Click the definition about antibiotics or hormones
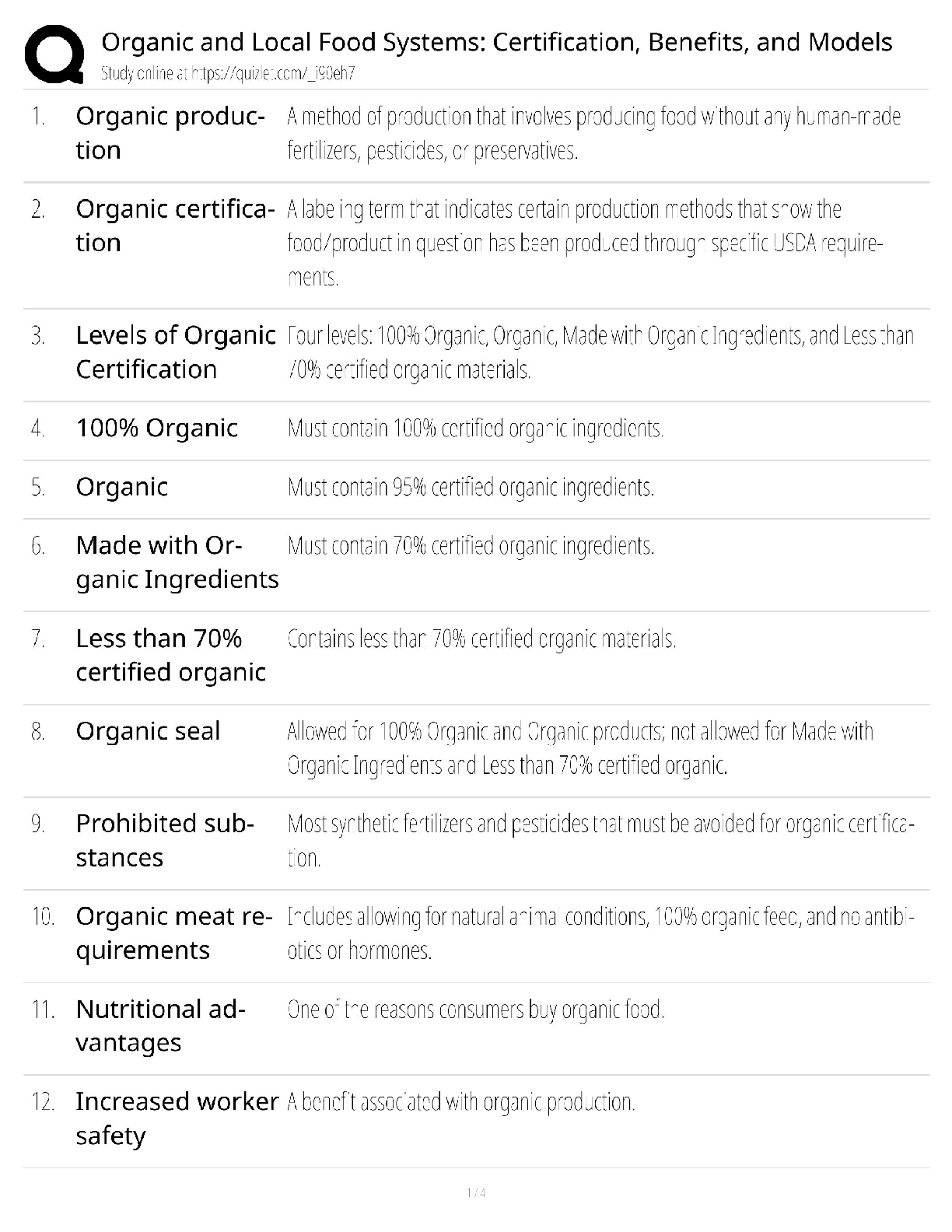 pyautogui.click(x=600, y=933)
